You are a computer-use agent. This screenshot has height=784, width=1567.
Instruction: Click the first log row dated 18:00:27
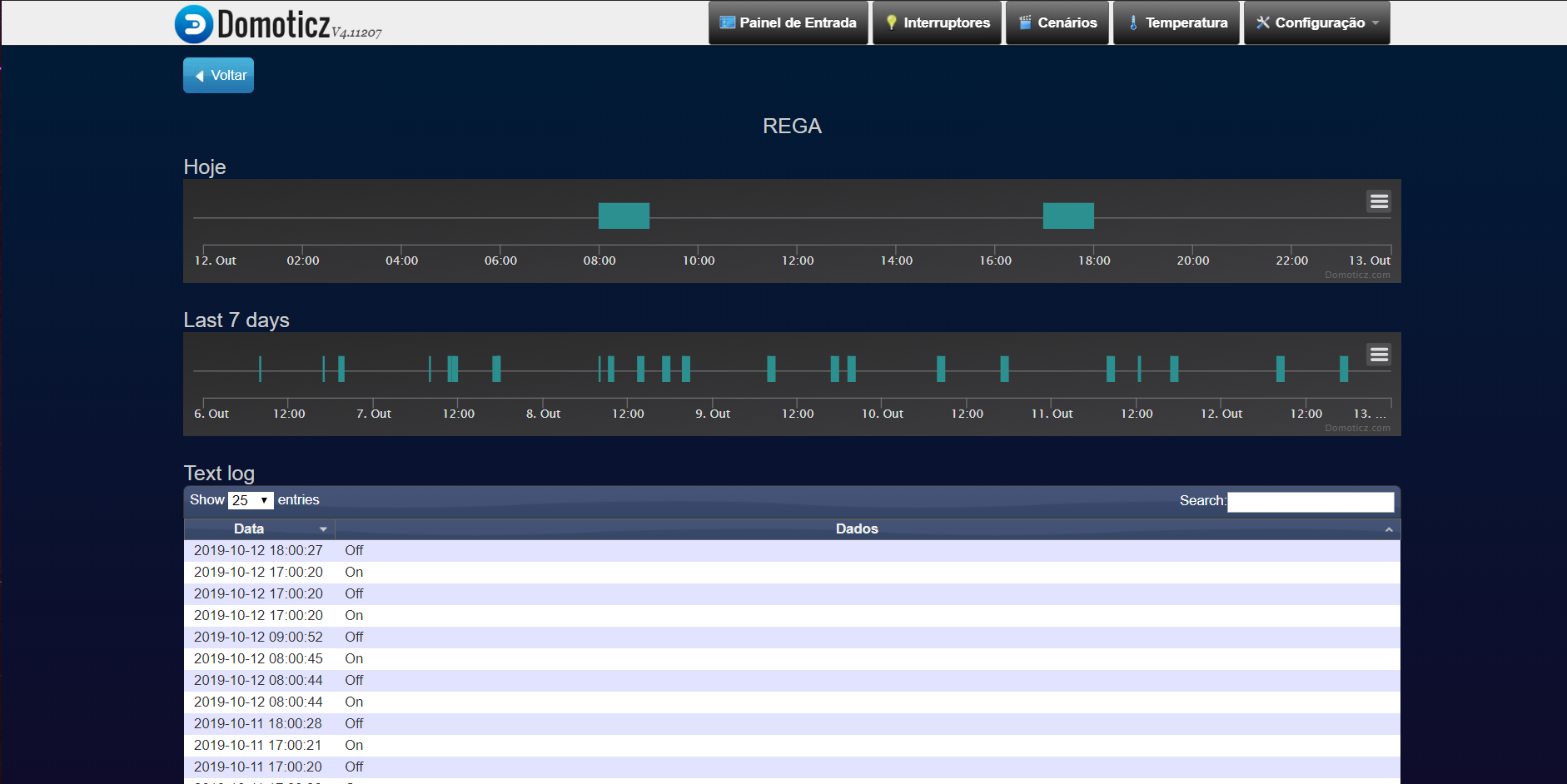(258, 550)
